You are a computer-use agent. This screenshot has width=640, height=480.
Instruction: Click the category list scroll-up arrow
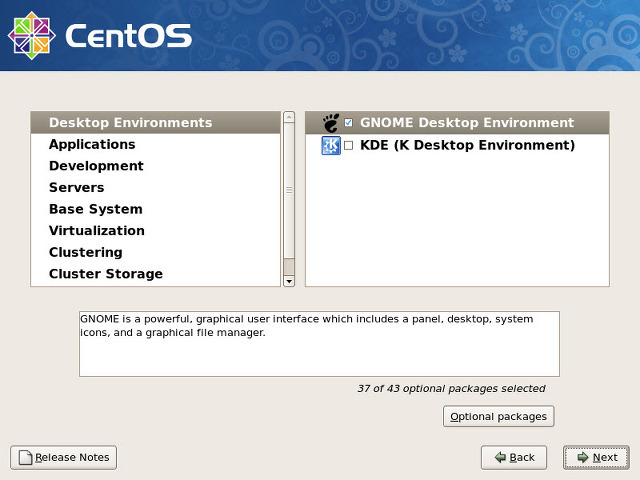[289, 118]
